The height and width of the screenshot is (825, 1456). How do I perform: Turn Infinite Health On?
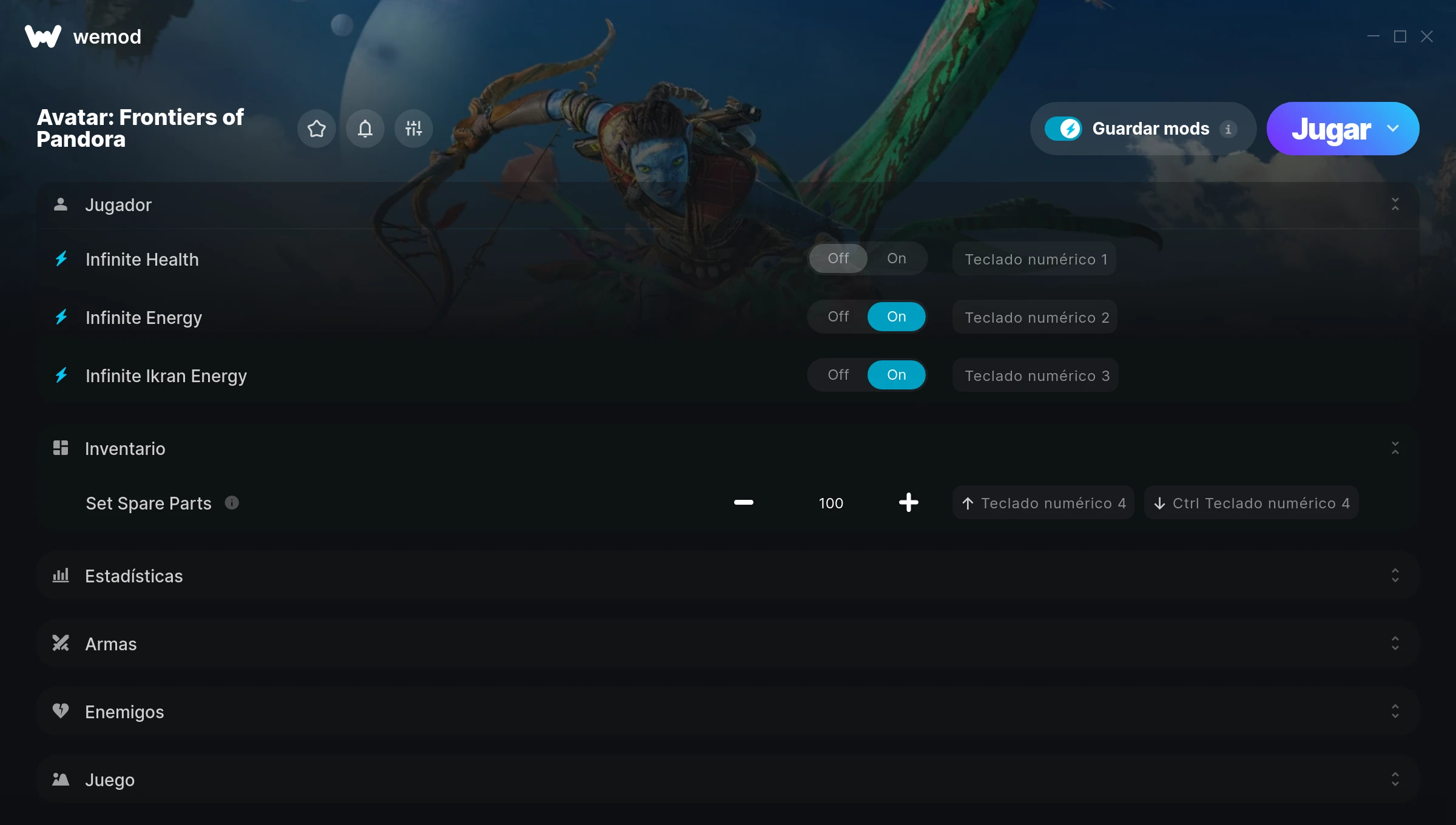[x=897, y=258]
